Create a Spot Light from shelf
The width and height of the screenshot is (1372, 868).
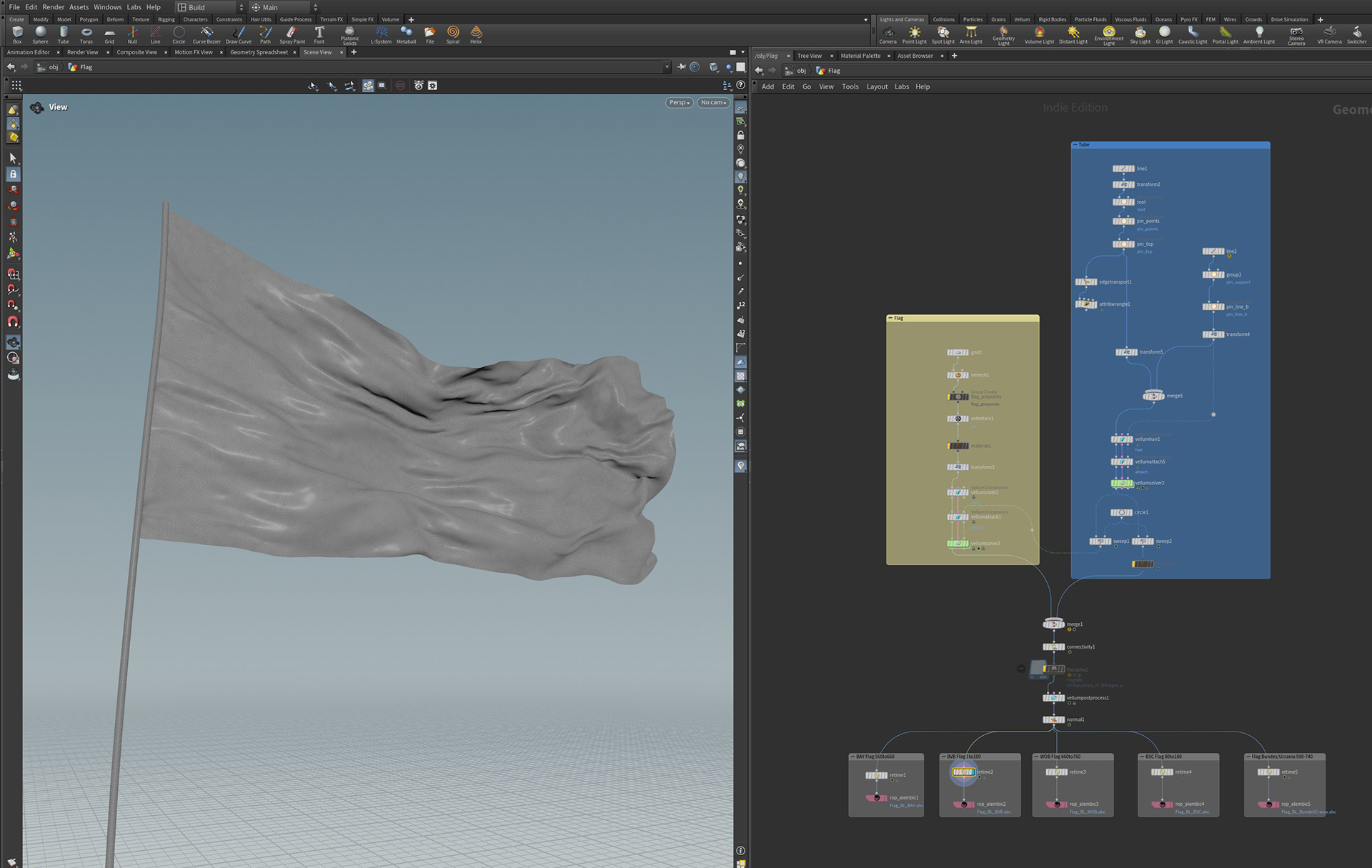[x=943, y=34]
